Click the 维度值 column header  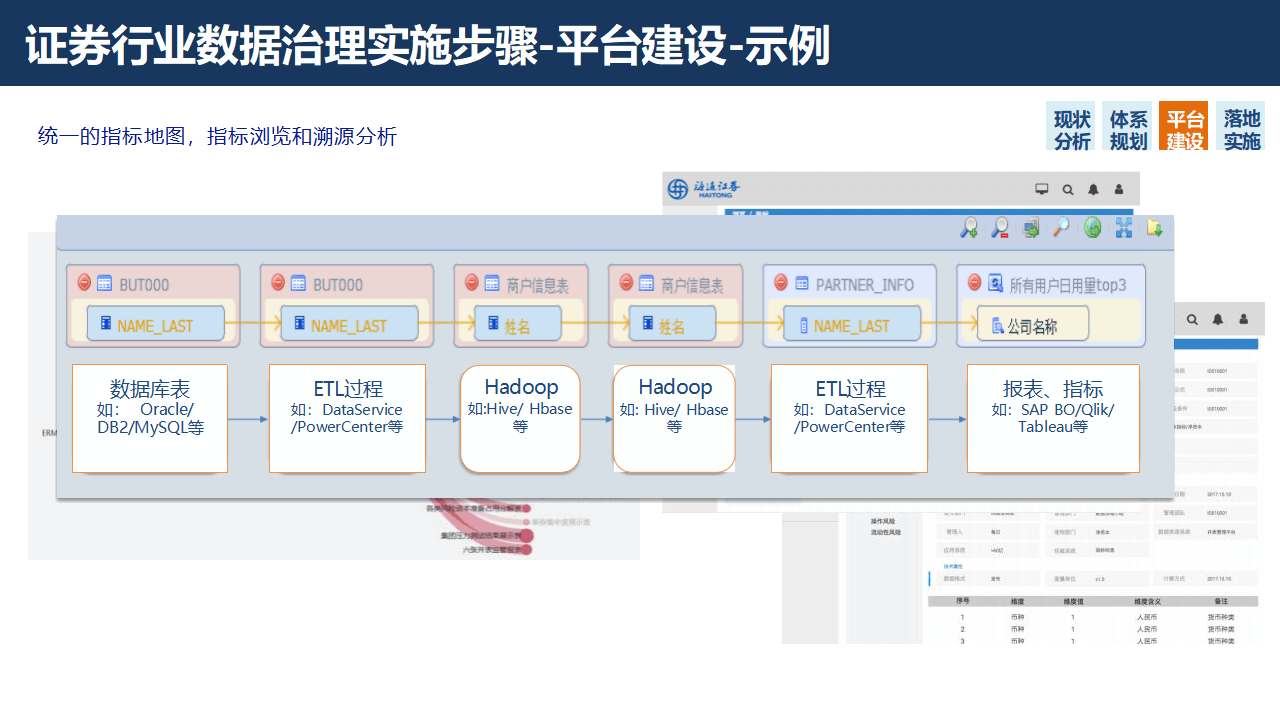coord(1073,602)
